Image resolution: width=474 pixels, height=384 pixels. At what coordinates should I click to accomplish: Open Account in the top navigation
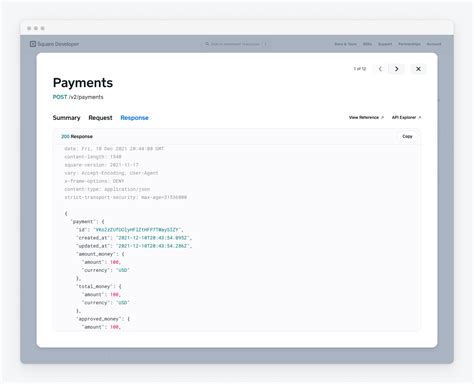(x=434, y=44)
